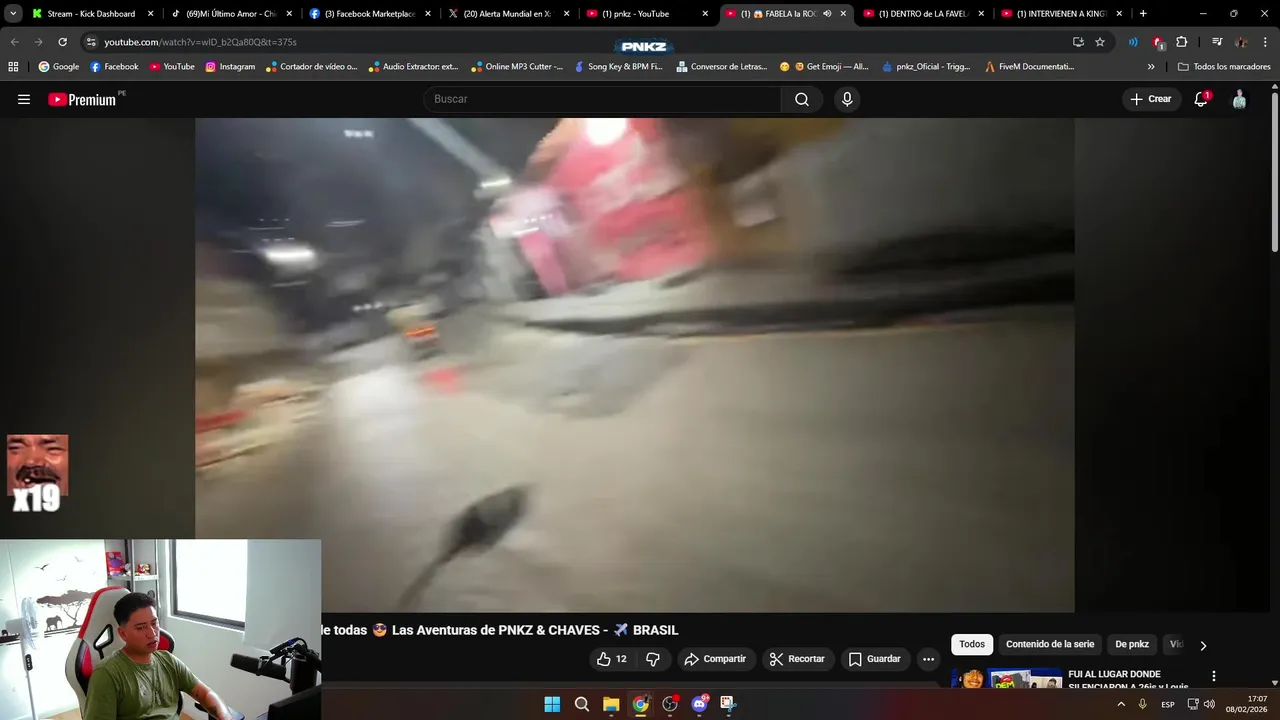1280x720 pixels.
Task: Open a new browser tab with plus
Action: (x=1143, y=14)
